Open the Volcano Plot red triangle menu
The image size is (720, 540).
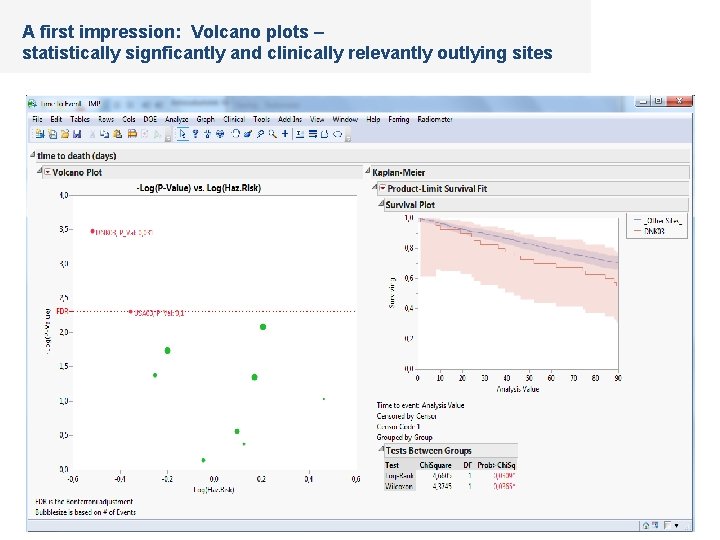[47, 173]
